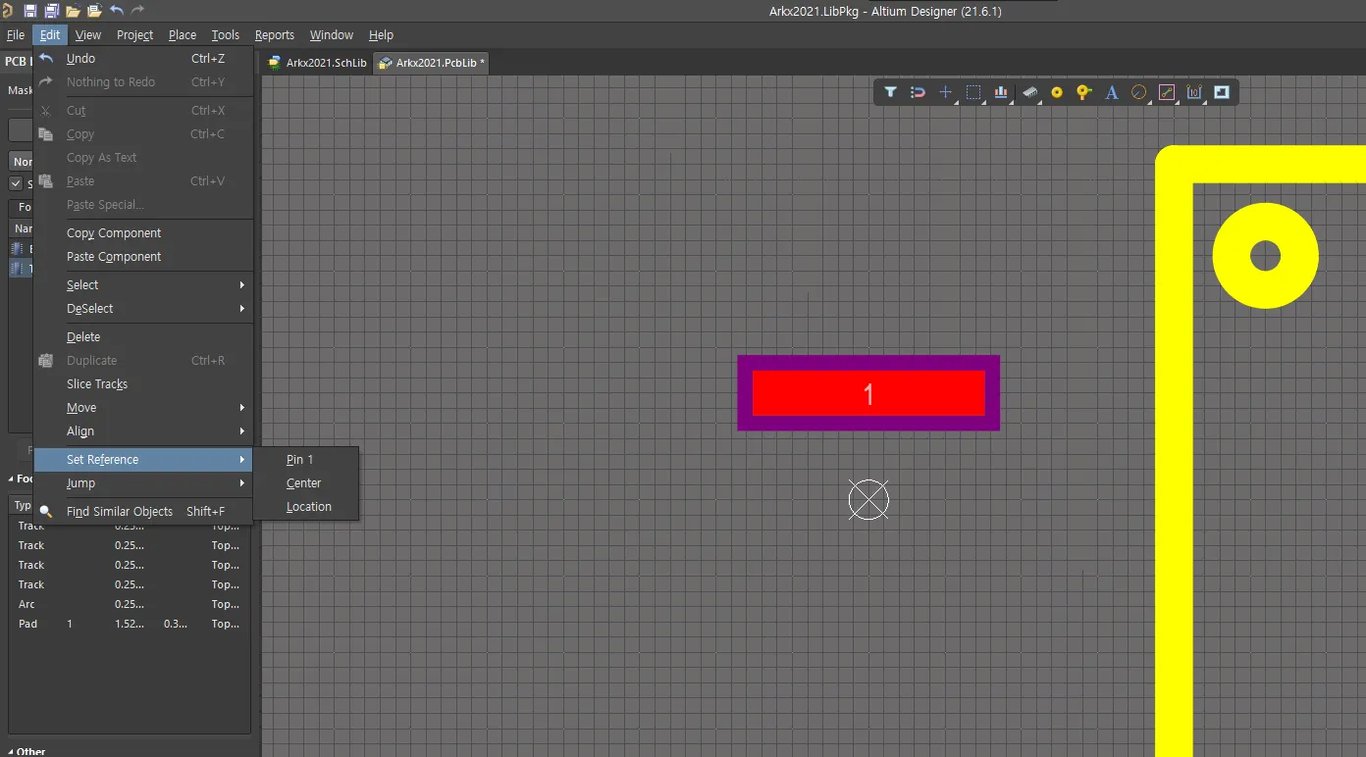Viewport: 1366px width, 757px height.
Task: Set reference to Pin 1
Action: click(x=306, y=460)
